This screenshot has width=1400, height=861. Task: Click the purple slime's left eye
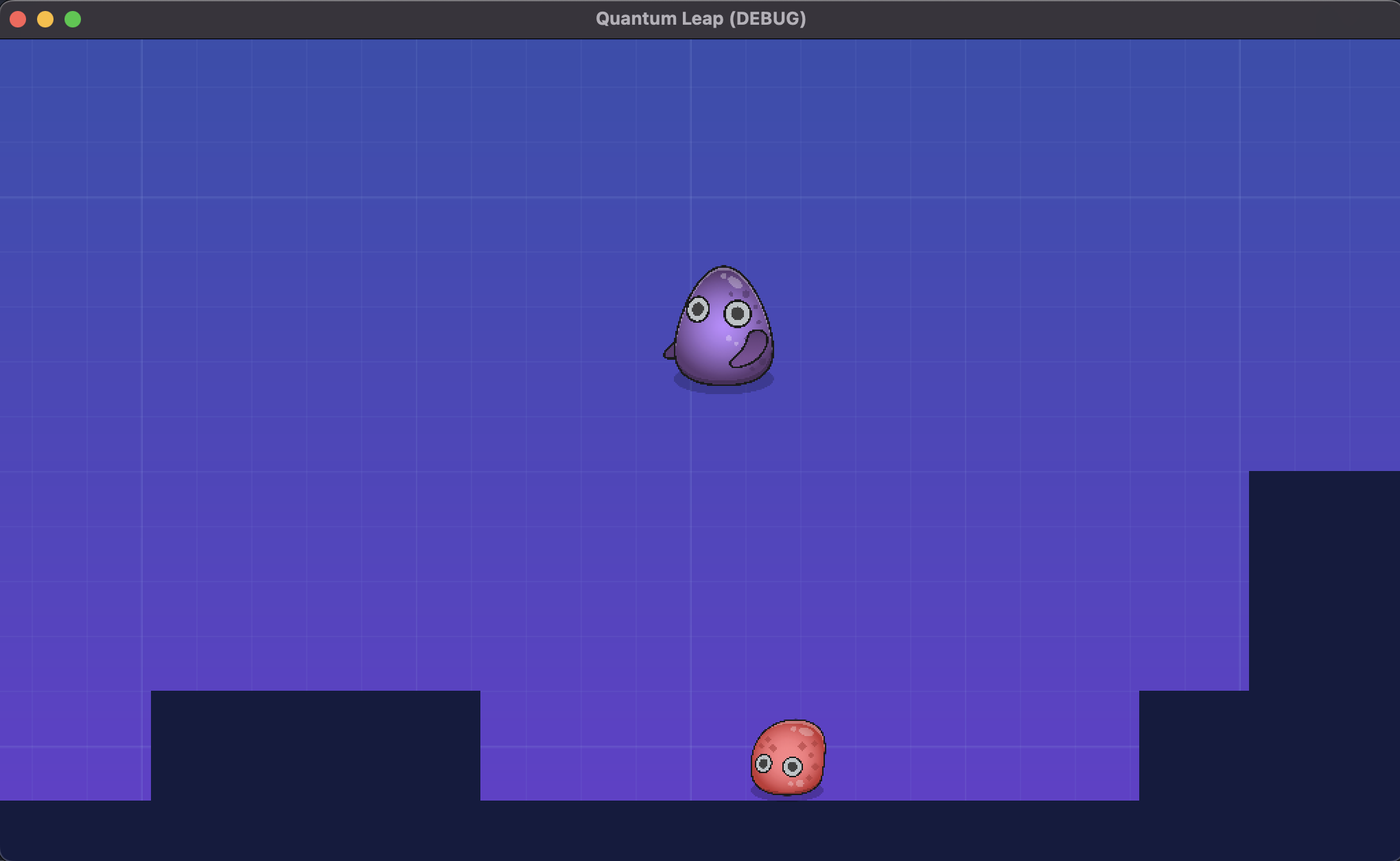coord(698,310)
